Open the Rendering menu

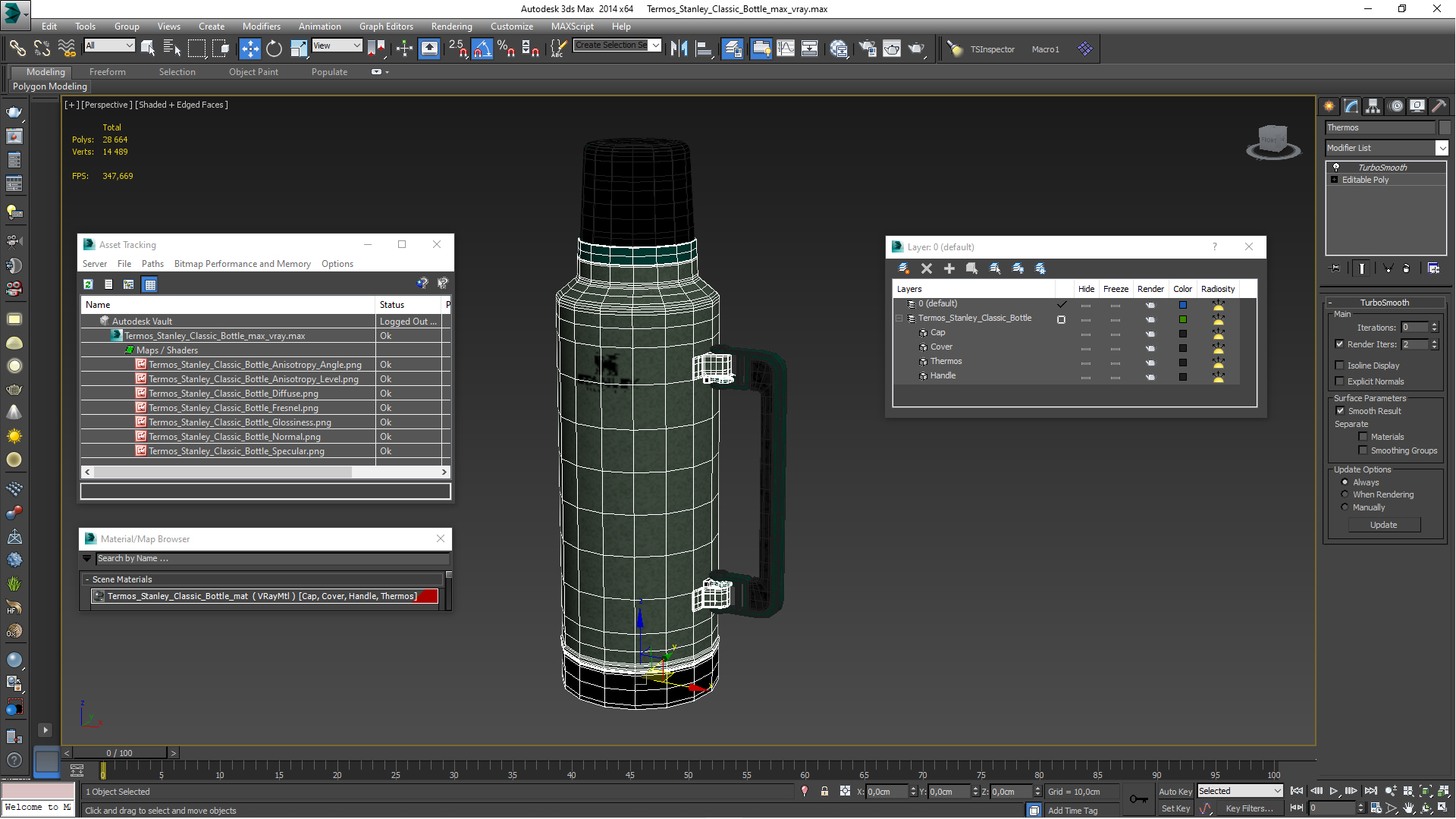coord(448,27)
